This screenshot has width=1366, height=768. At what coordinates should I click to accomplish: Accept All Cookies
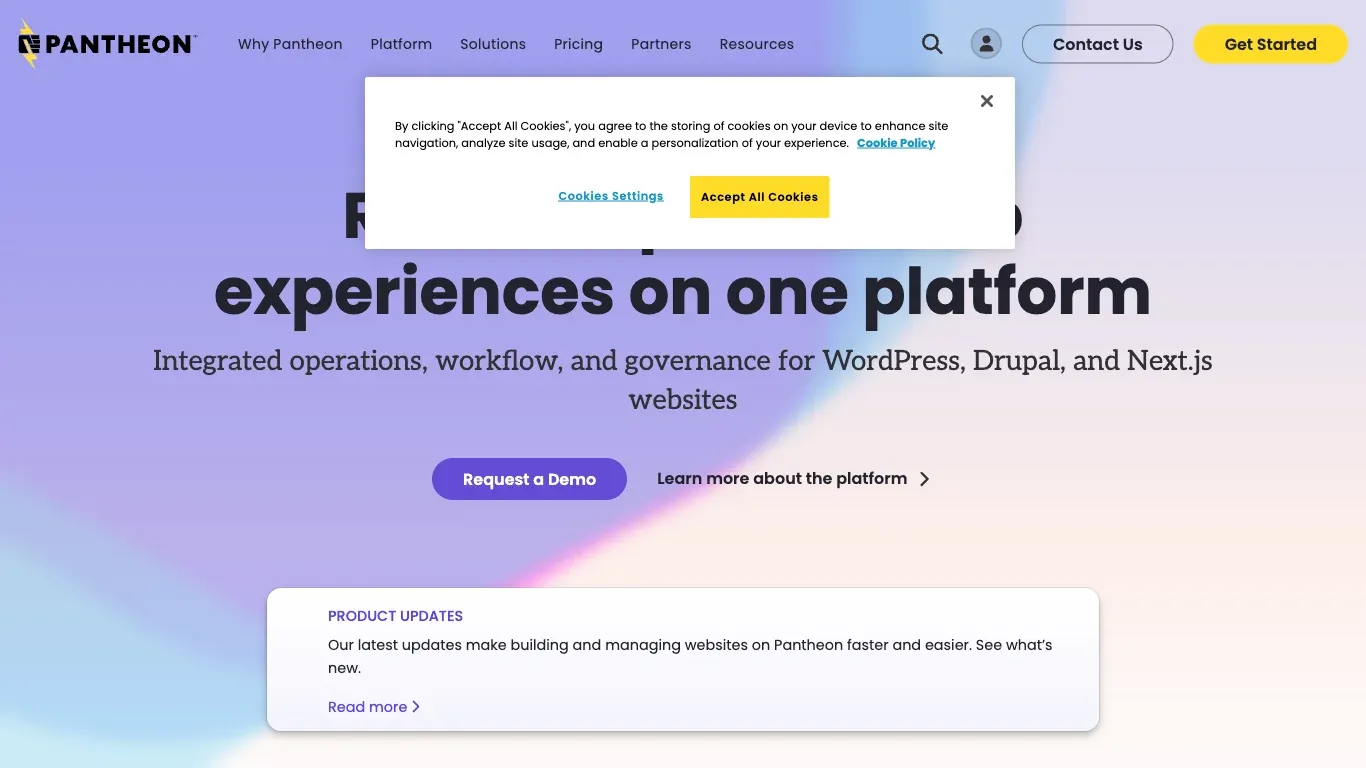[759, 197]
